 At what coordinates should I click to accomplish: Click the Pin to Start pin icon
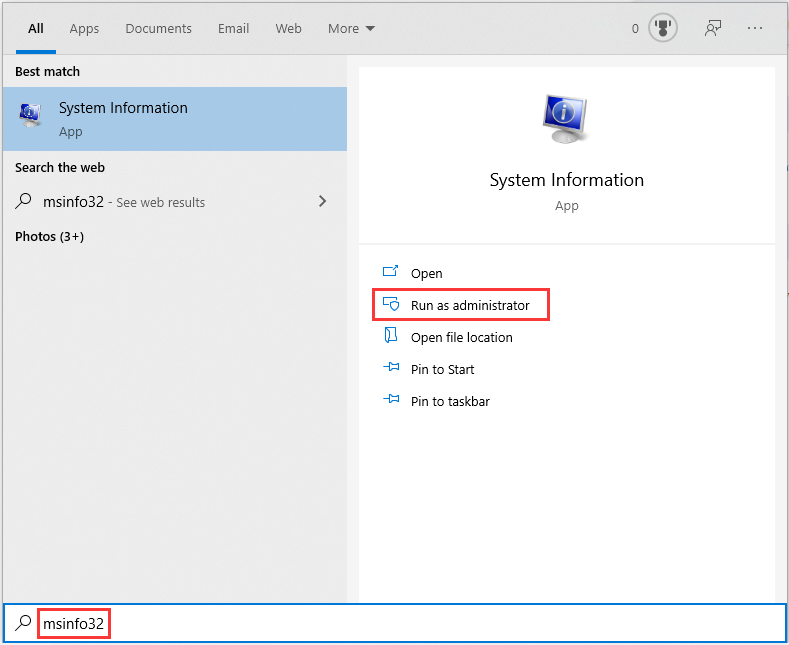pyautogui.click(x=391, y=369)
